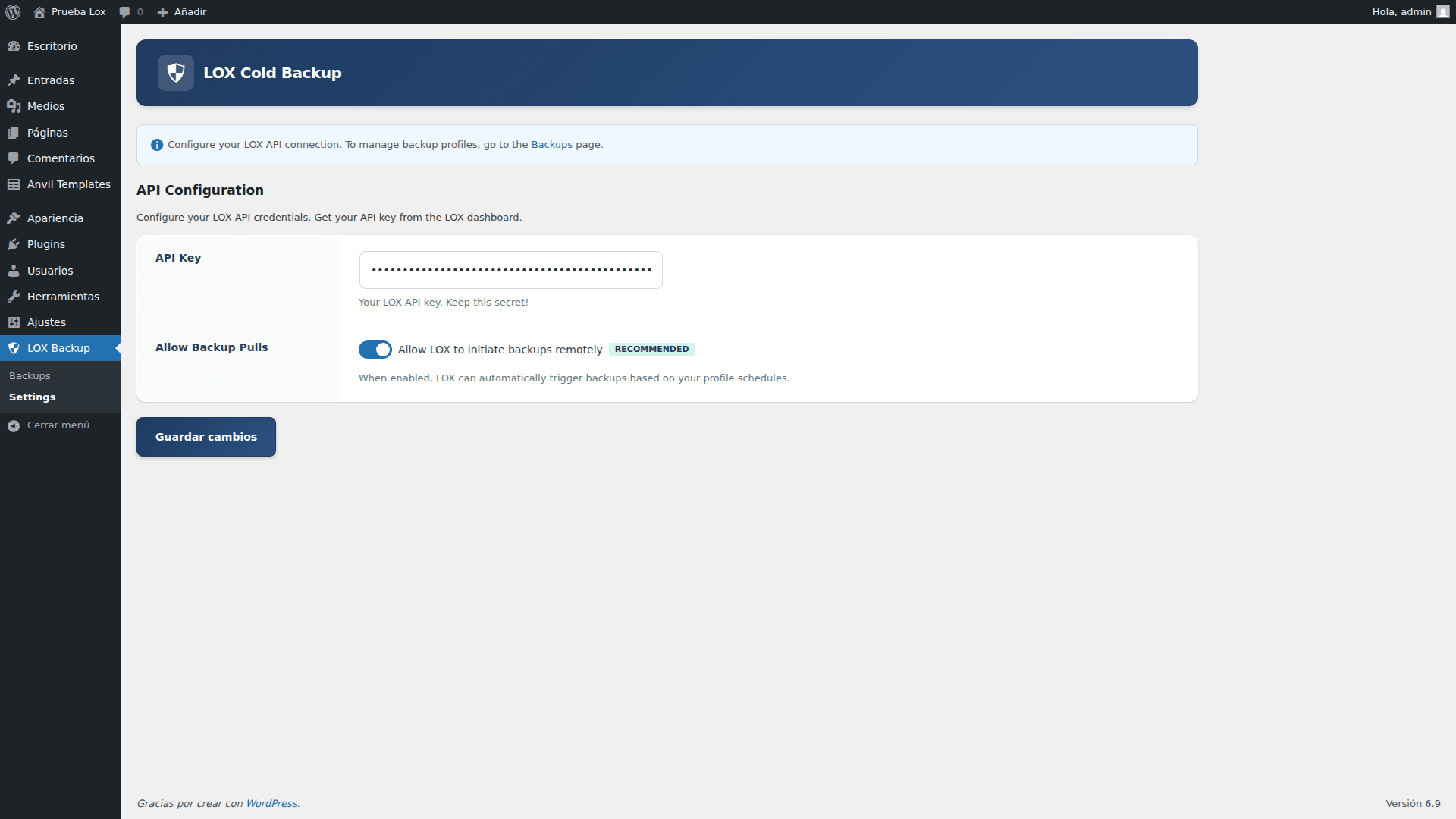
Task: Click the Anvil Templates icon
Action: tap(14, 184)
